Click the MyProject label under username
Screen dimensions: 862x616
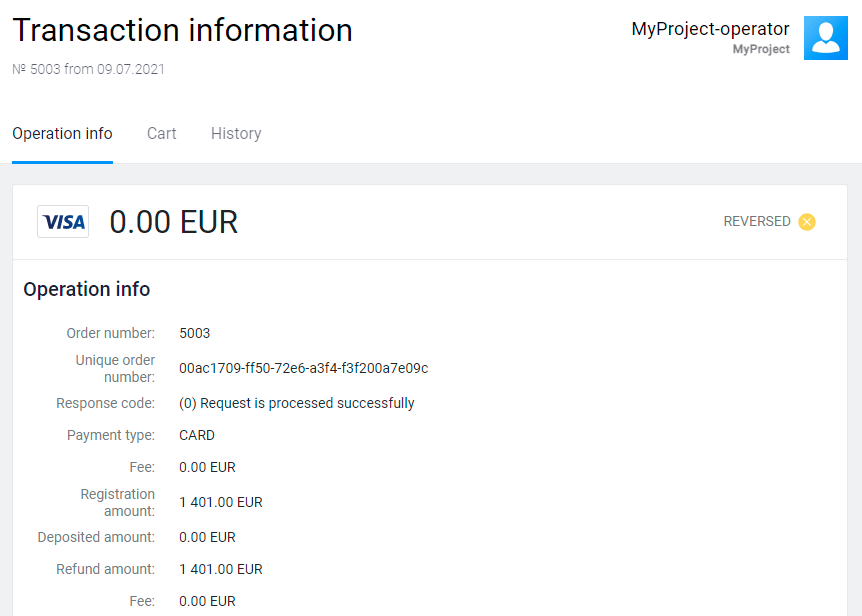pos(760,49)
